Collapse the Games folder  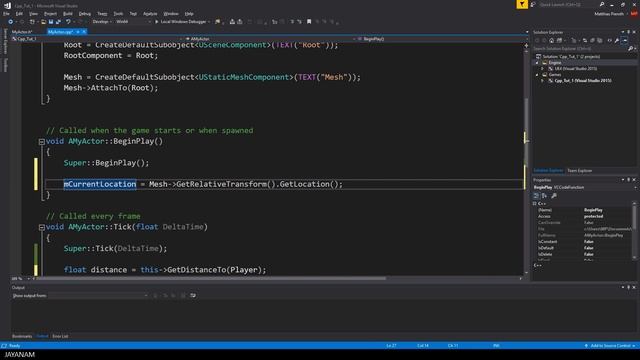point(537,75)
